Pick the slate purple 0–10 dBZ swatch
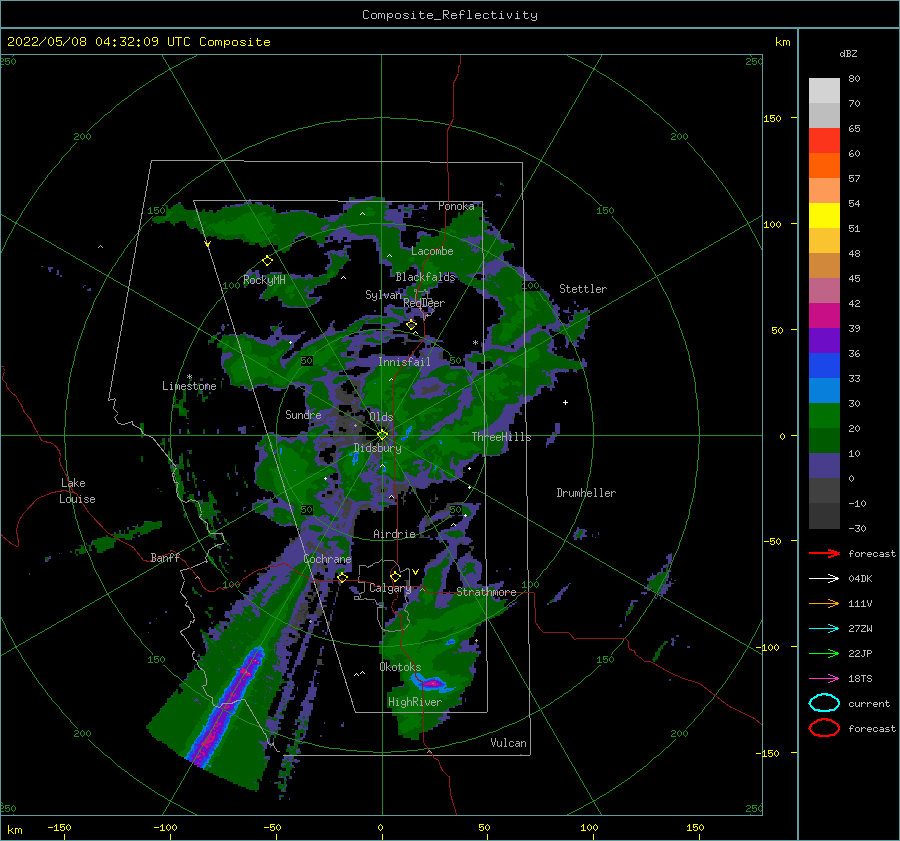The width and height of the screenshot is (900, 841). click(x=824, y=465)
